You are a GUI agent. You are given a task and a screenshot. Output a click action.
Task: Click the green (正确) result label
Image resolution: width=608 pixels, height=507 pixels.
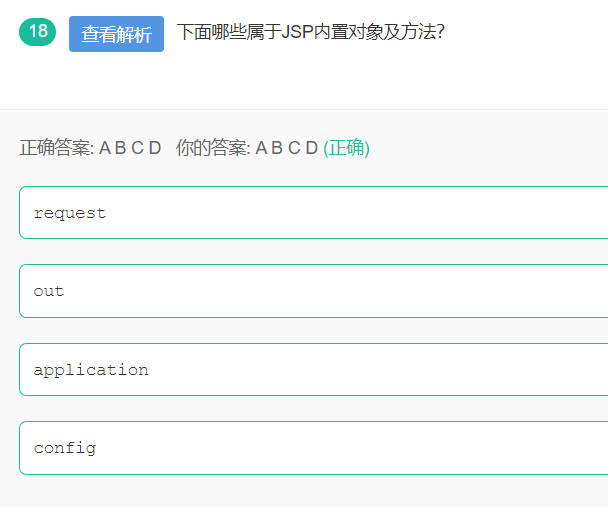coord(346,148)
